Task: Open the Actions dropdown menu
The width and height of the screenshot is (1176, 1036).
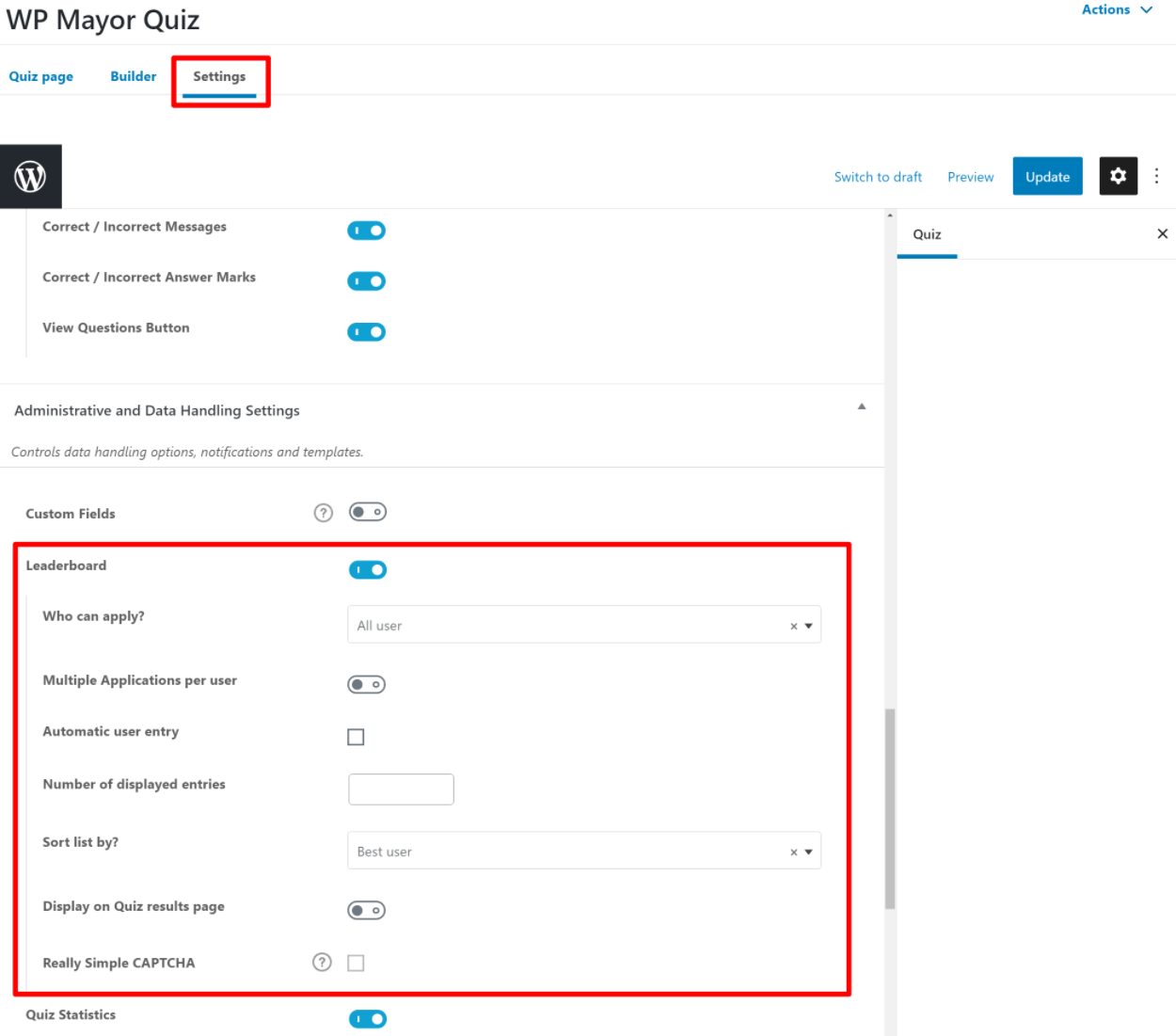Action: [x=1117, y=9]
